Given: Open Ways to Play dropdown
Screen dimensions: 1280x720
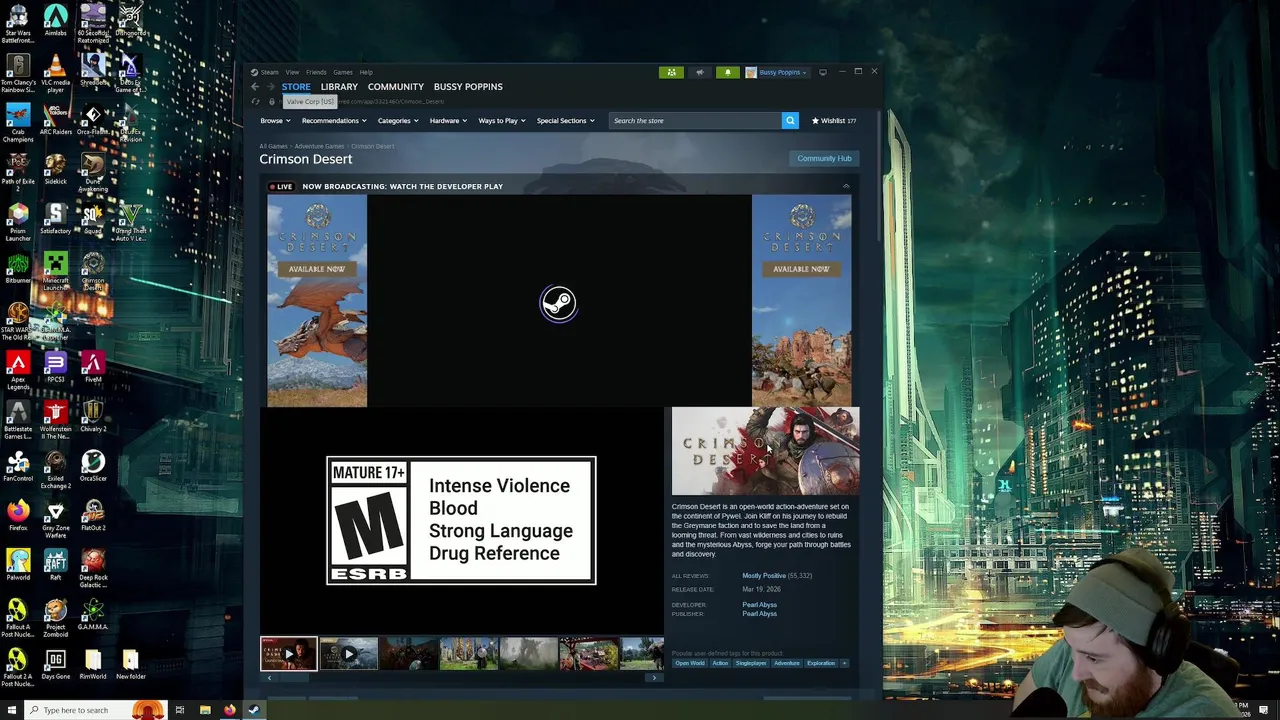Looking at the screenshot, I should point(502,121).
